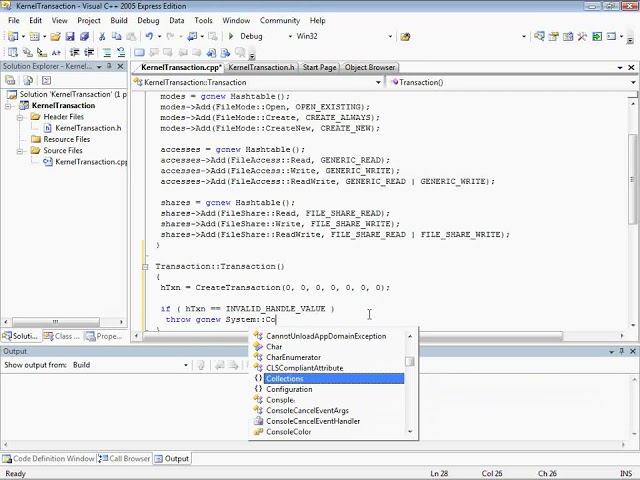Collapse the Header Files folder

tap(20, 118)
